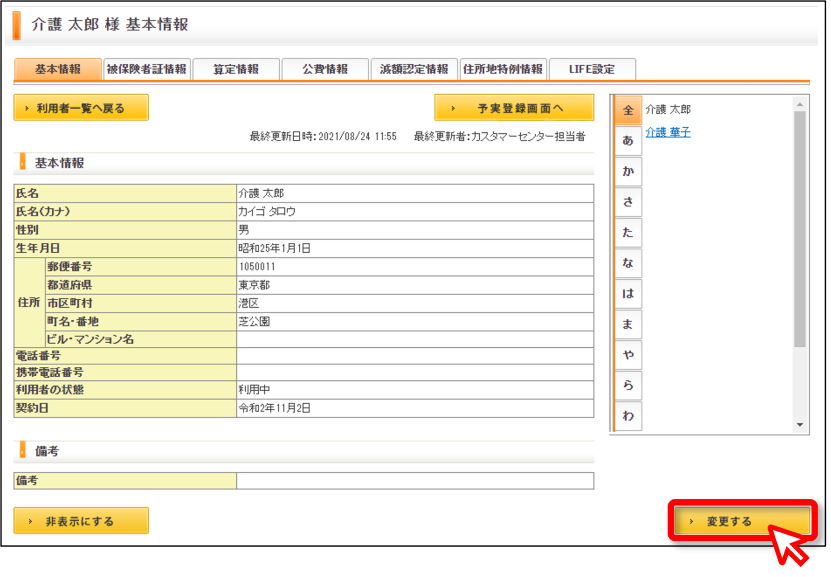Select the 公費情報 tab
Image resolution: width=831 pixels, height=577 pixels.
click(325, 69)
